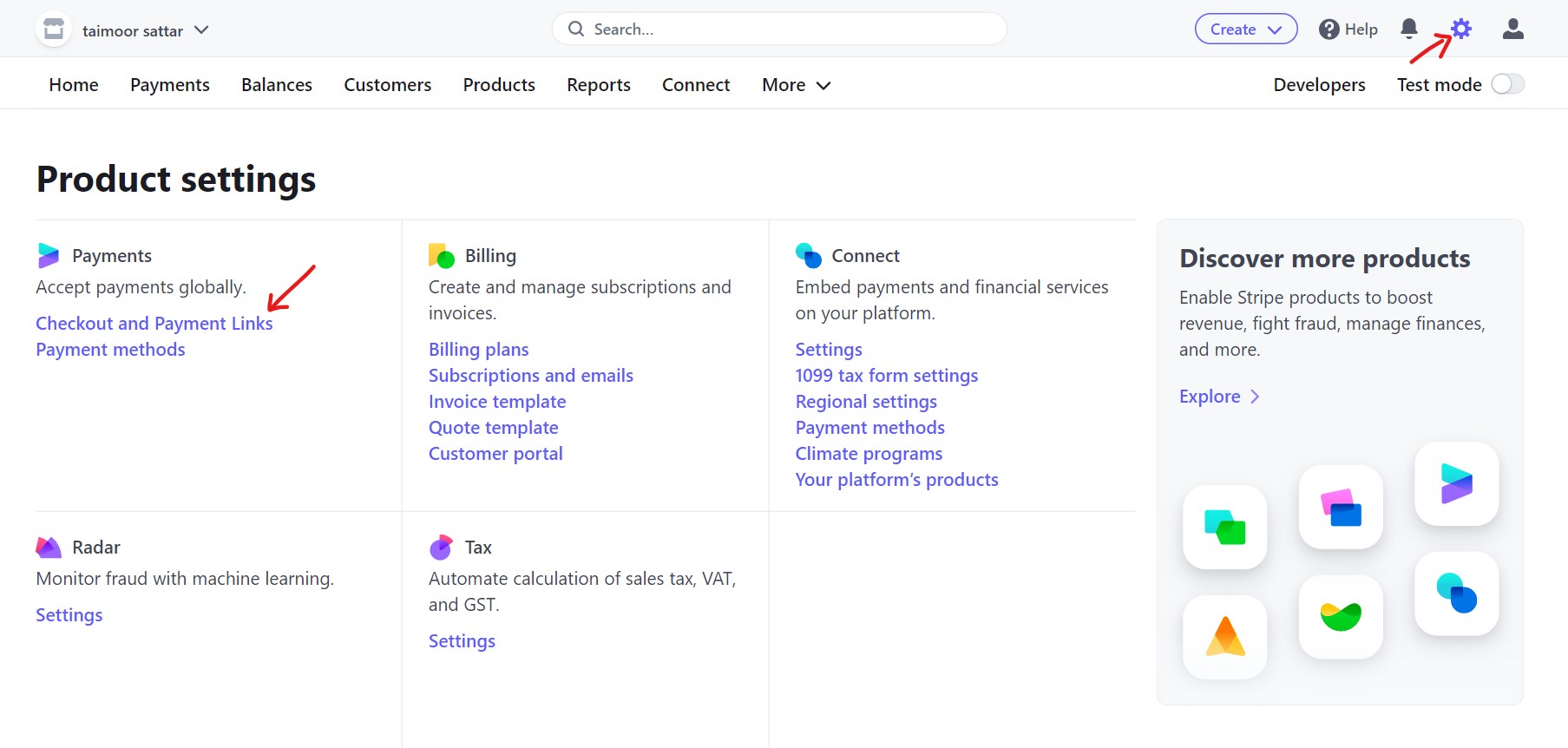Open the settings gear icon
The height and width of the screenshot is (748, 1568).
[1461, 29]
